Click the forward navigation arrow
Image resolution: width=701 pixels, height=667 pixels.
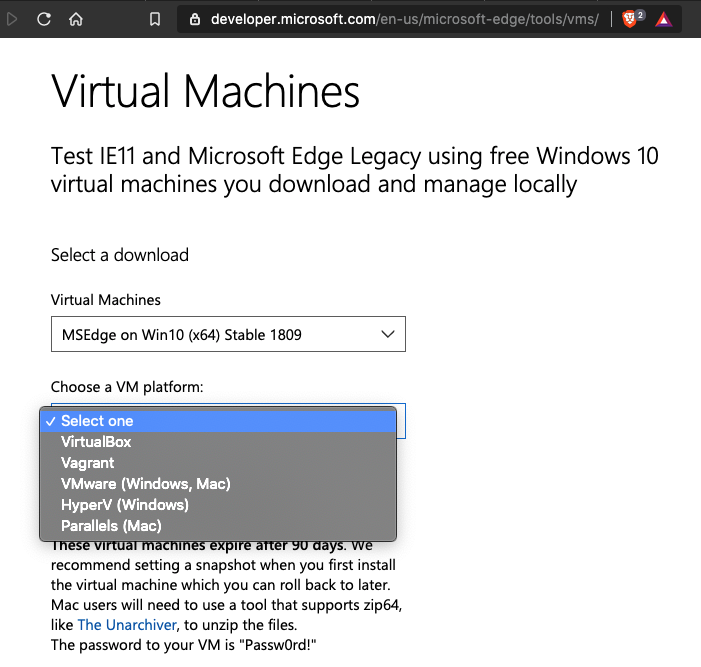(x=12, y=19)
